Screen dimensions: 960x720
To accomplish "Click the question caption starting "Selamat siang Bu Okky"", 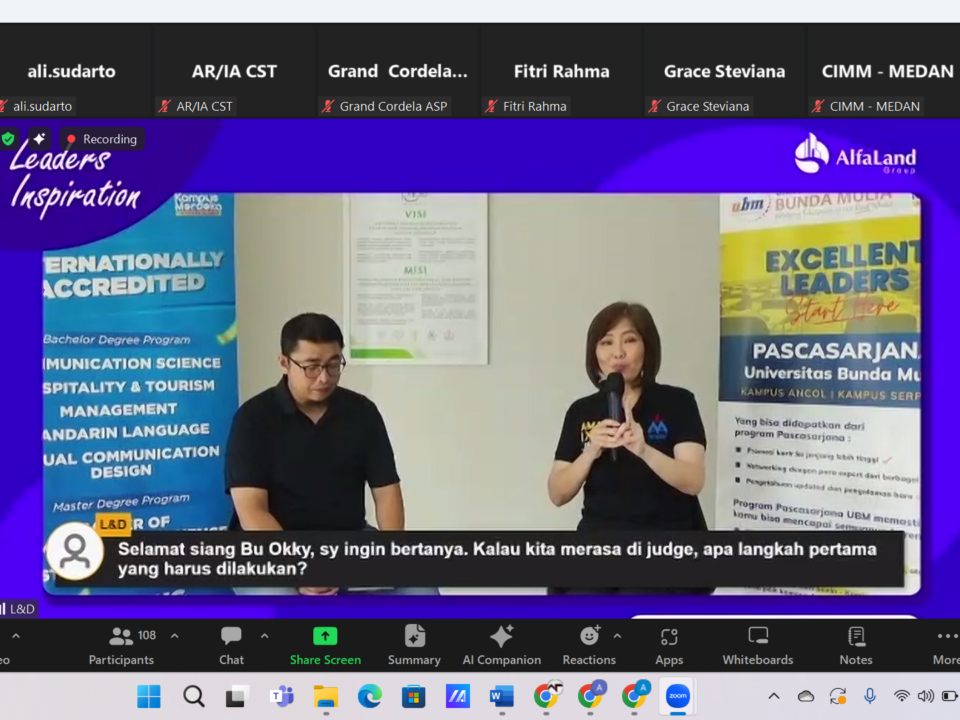I will [497, 559].
